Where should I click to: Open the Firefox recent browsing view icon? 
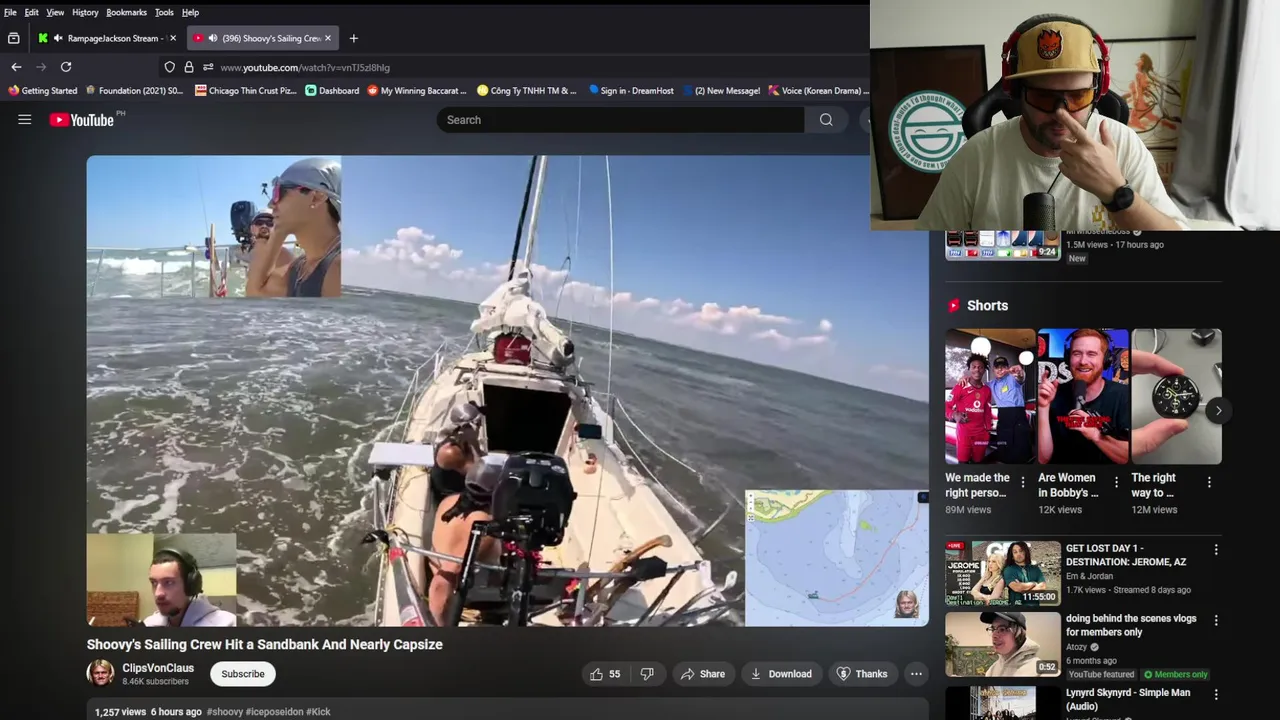click(14, 38)
